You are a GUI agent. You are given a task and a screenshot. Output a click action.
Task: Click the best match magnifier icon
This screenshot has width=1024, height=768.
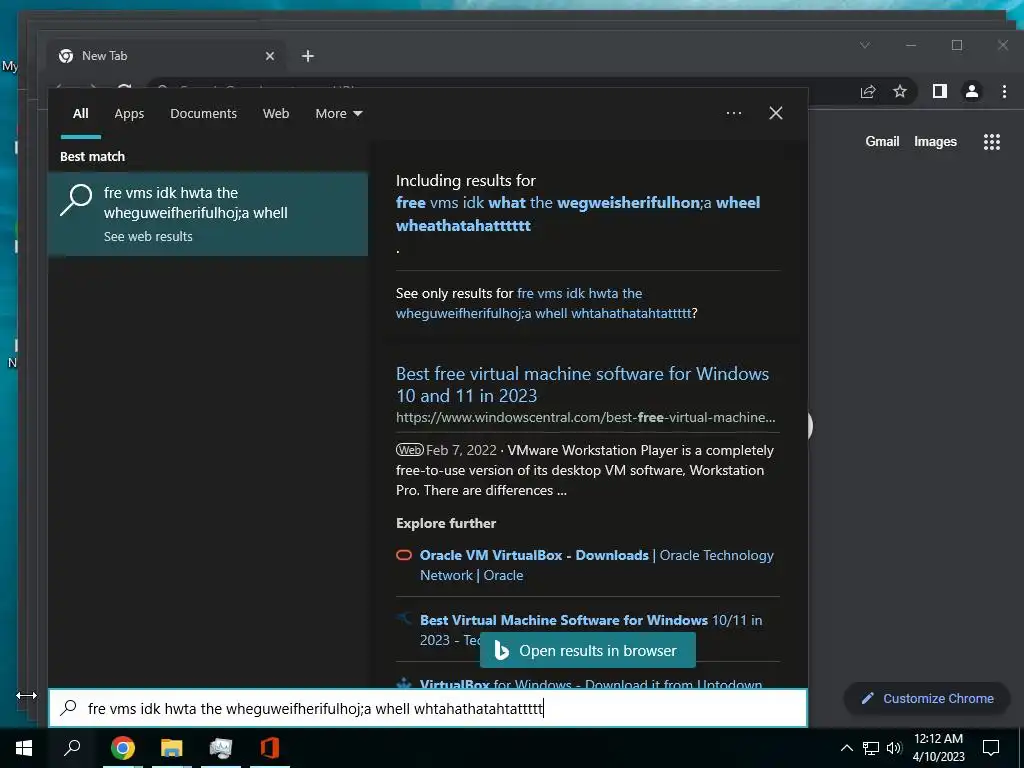76,200
